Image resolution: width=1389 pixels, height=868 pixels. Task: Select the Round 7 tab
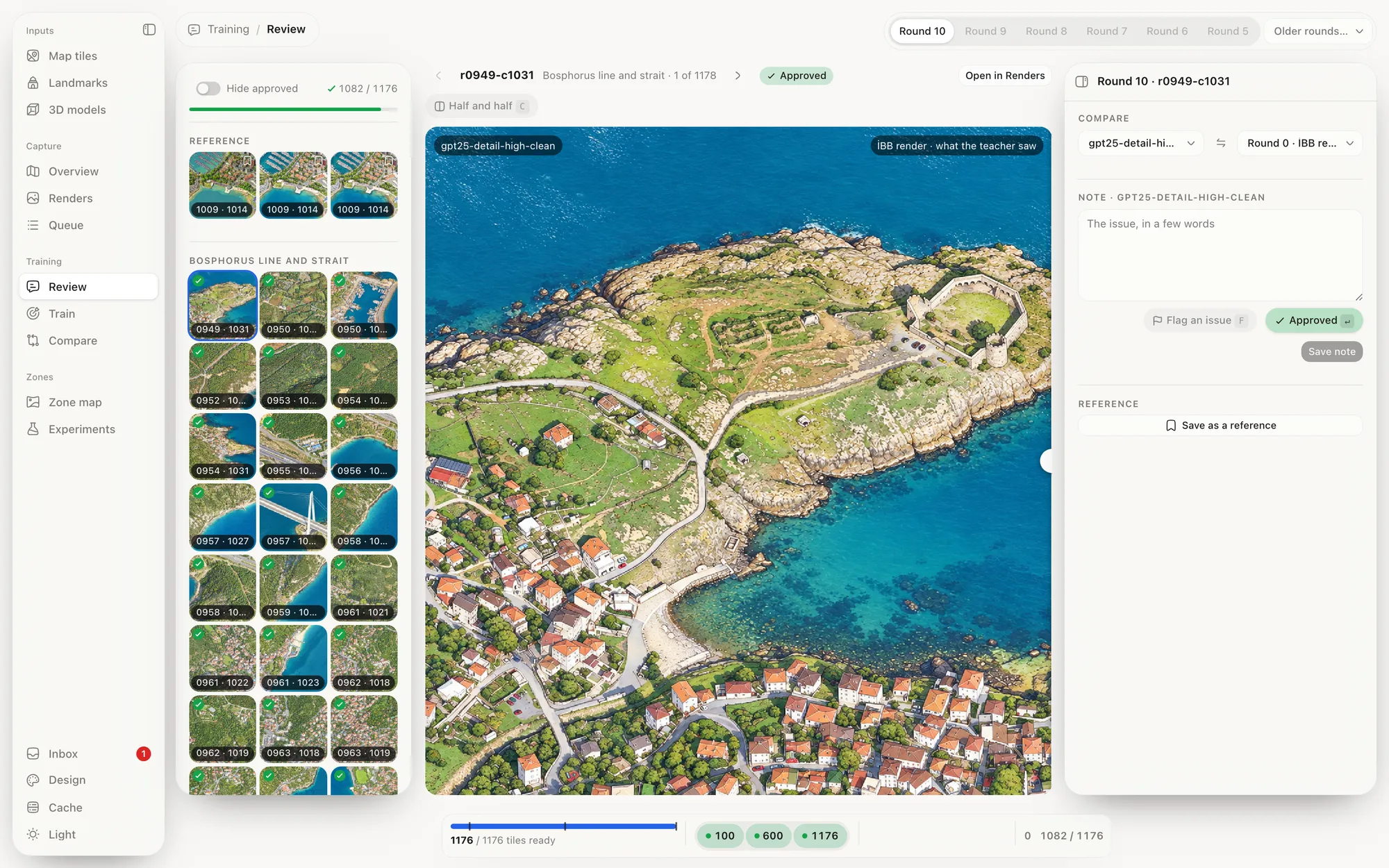(1106, 31)
